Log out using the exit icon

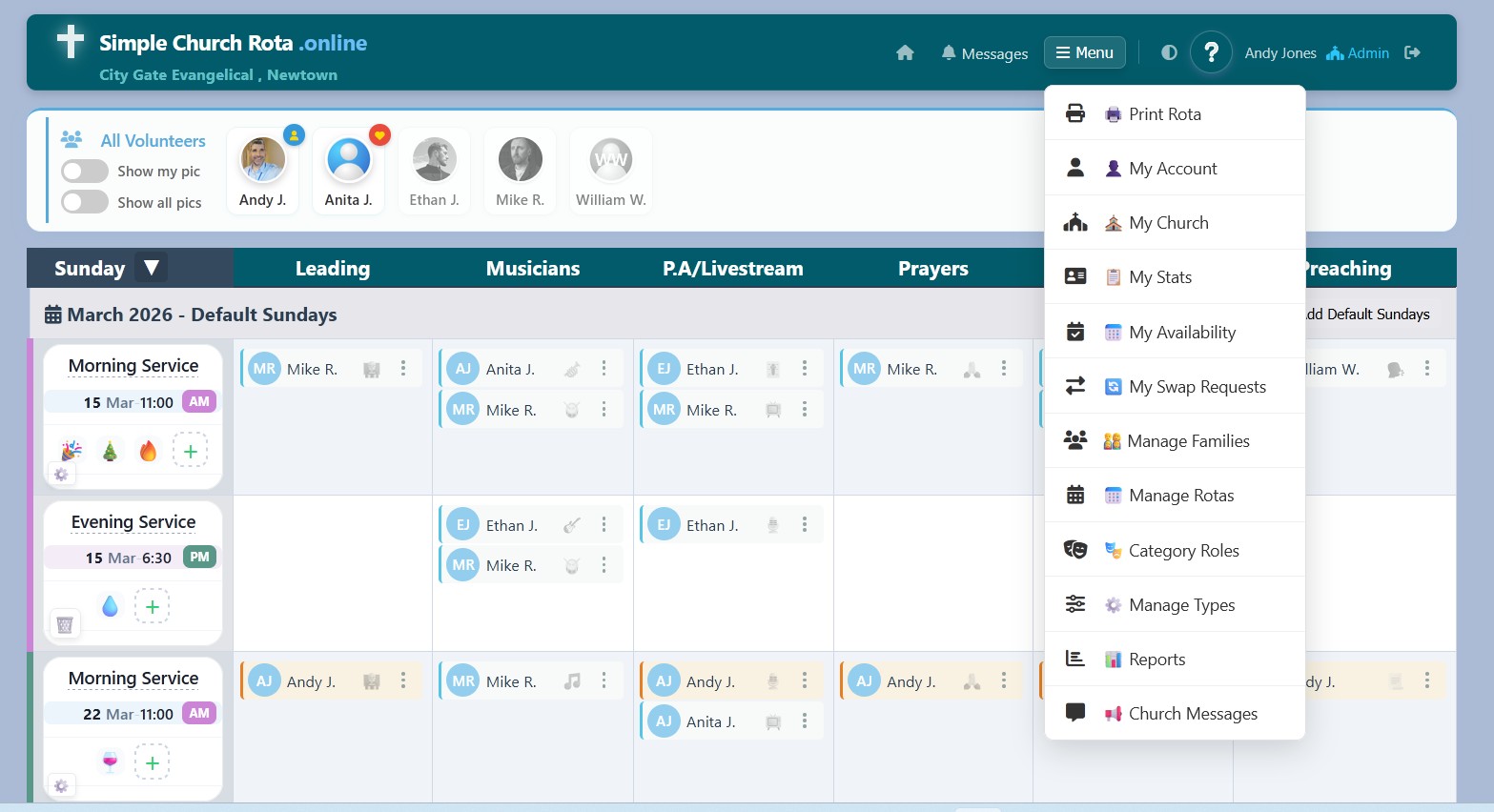tap(1413, 53)
